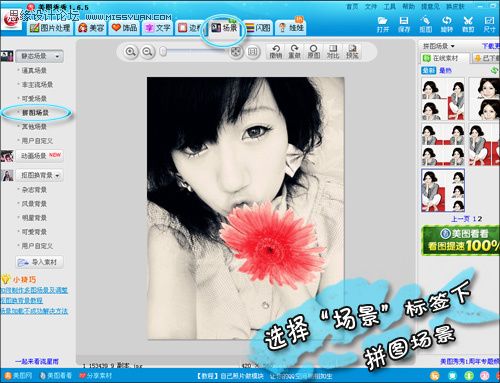Go to 上一页 previous page link
This screenshot has width=500, height=383.
click(460, 219)
